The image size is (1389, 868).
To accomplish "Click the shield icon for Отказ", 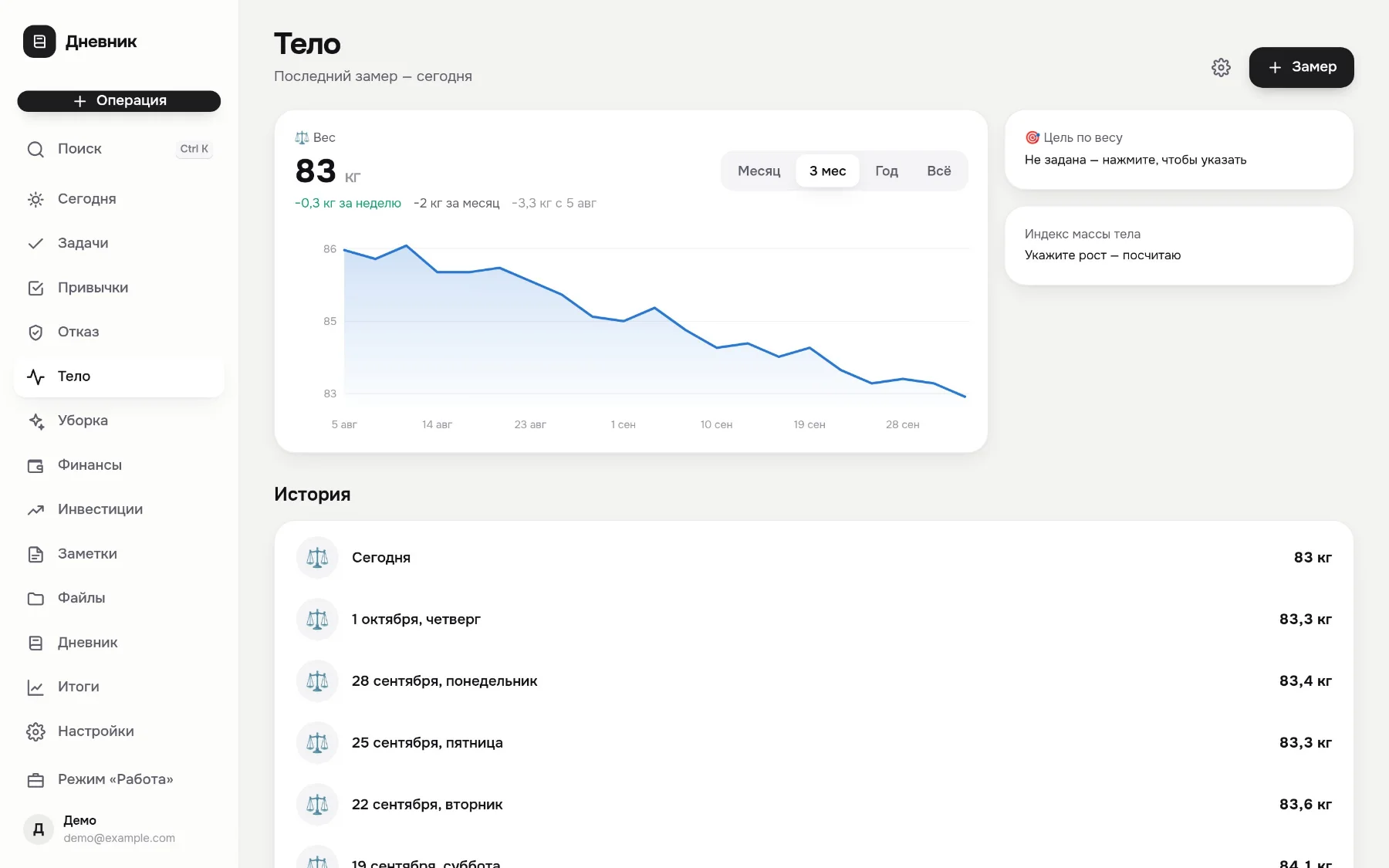I will tap(35, 332).
